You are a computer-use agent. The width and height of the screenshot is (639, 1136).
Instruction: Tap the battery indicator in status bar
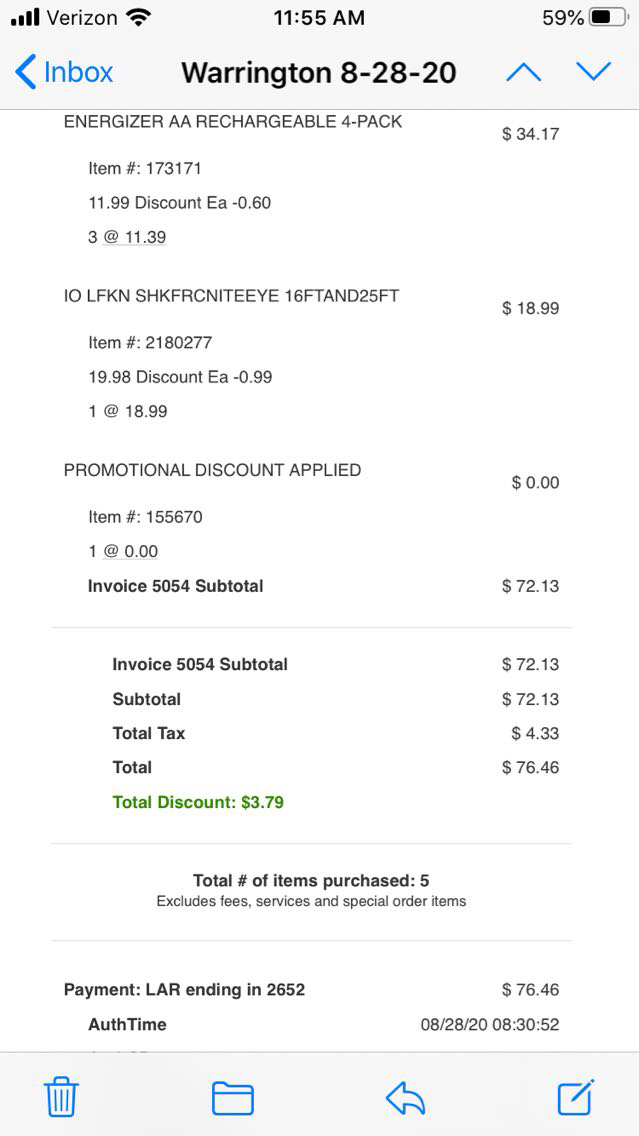[x=609, y=18]
